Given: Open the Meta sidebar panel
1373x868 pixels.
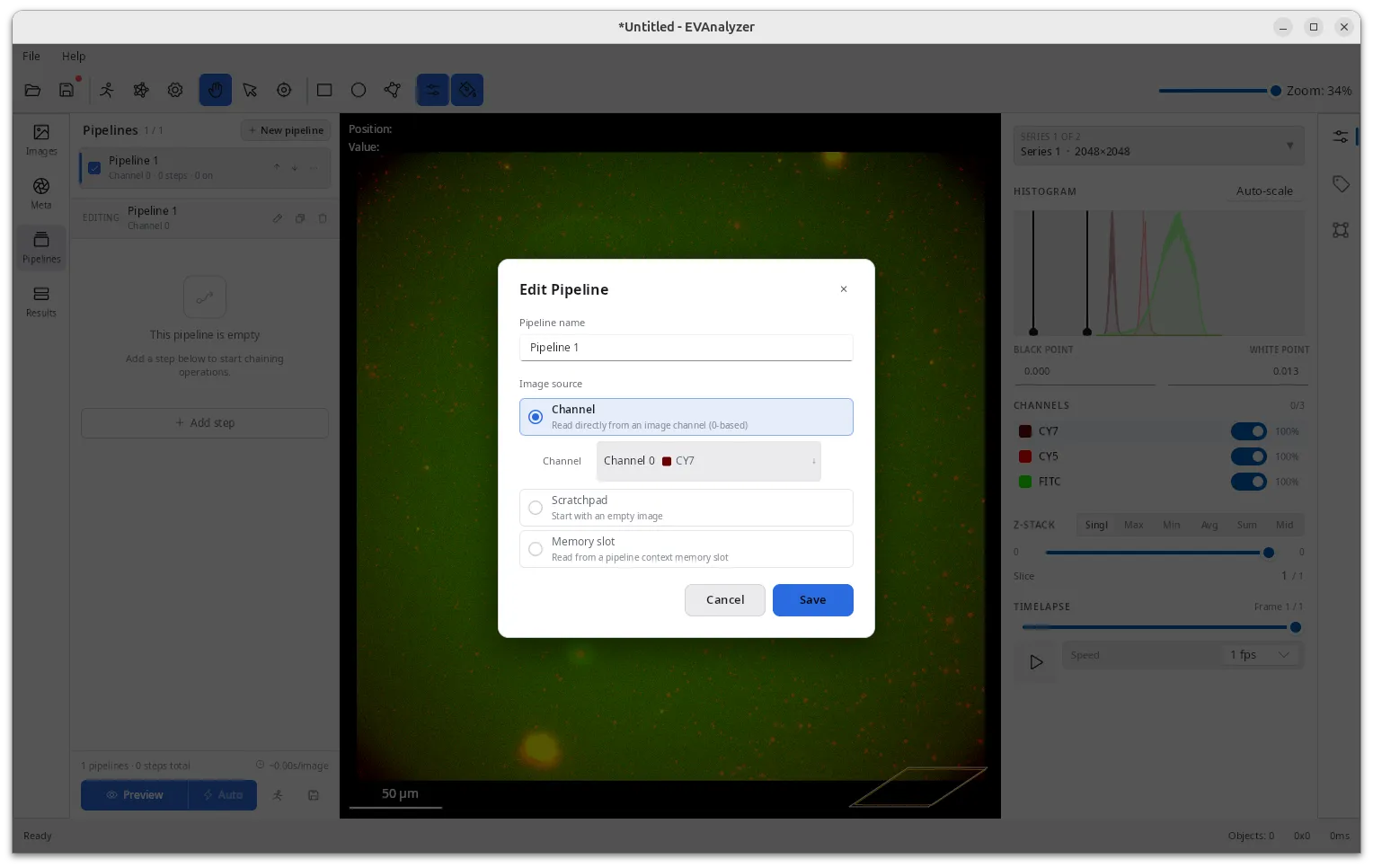Looking at the screenshot, I should [41, 194].
